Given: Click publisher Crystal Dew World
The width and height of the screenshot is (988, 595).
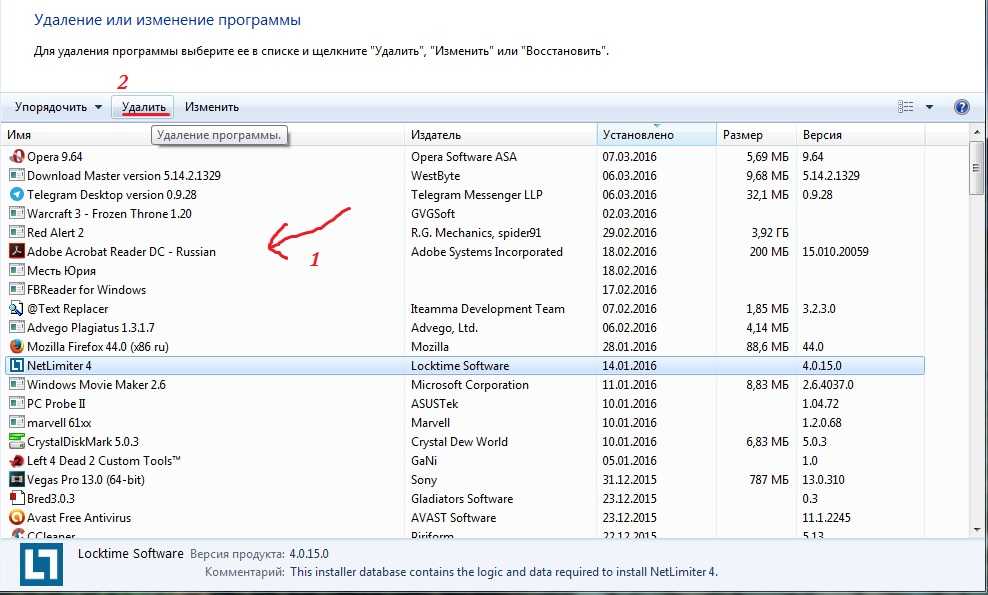Looking at the screenshot, I should pyautogui.click(x=459, y=441).
